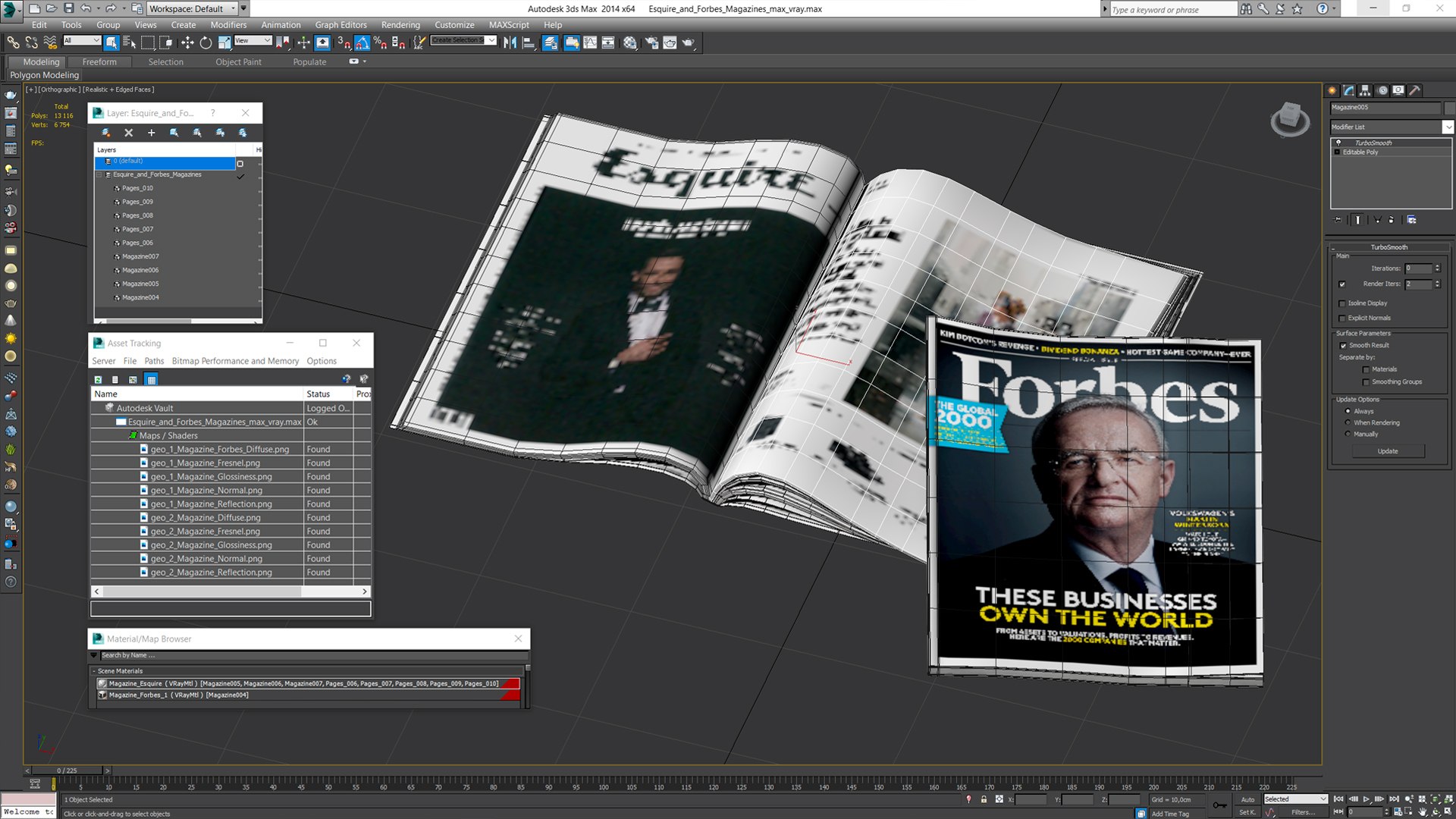Image resolution: width=1456 pixels, height=819 pixels.
Task: Open the Workspace Default dropdown
Action: pos(193,8)
